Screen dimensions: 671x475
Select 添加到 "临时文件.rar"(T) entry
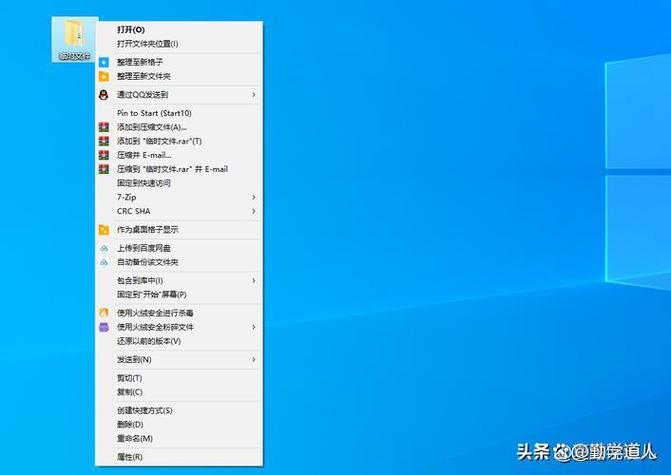pos(179,141)
